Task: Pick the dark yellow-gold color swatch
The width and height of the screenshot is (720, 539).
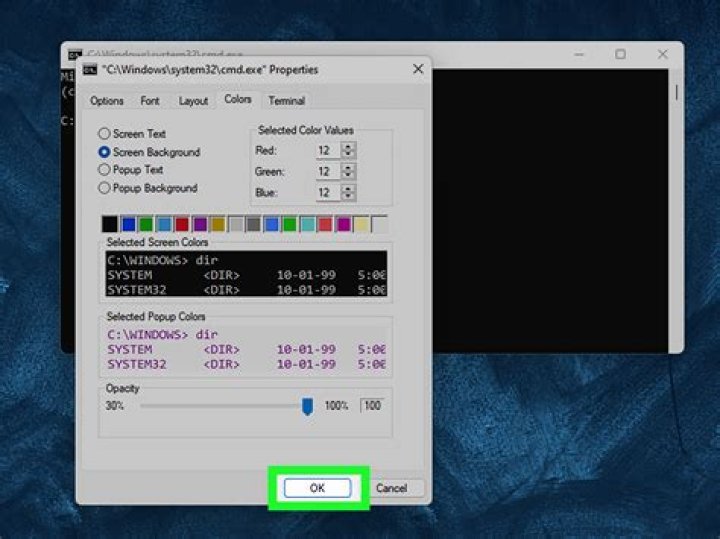Action: [x=218, y=224]
